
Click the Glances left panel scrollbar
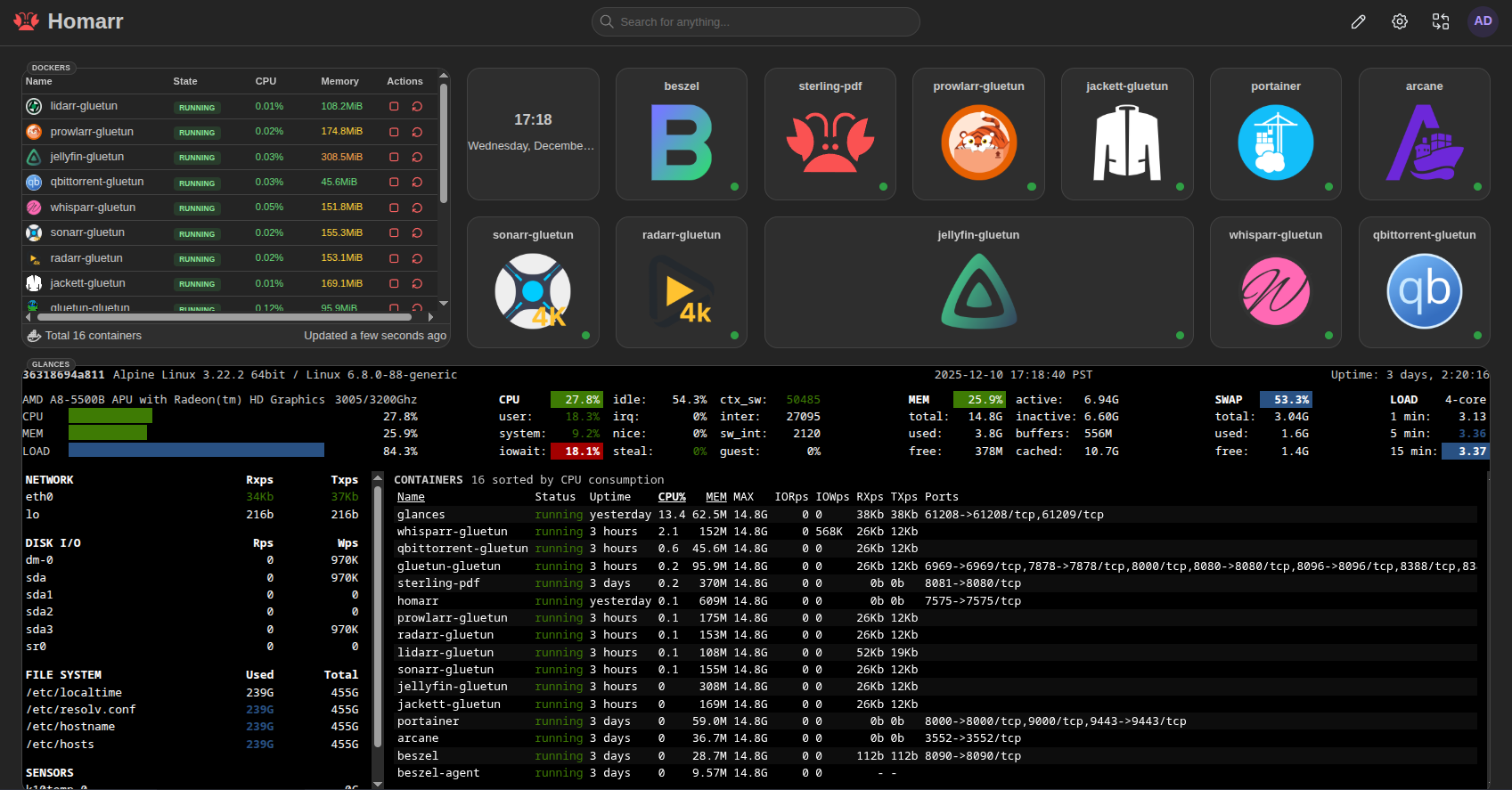pos(378,615)
